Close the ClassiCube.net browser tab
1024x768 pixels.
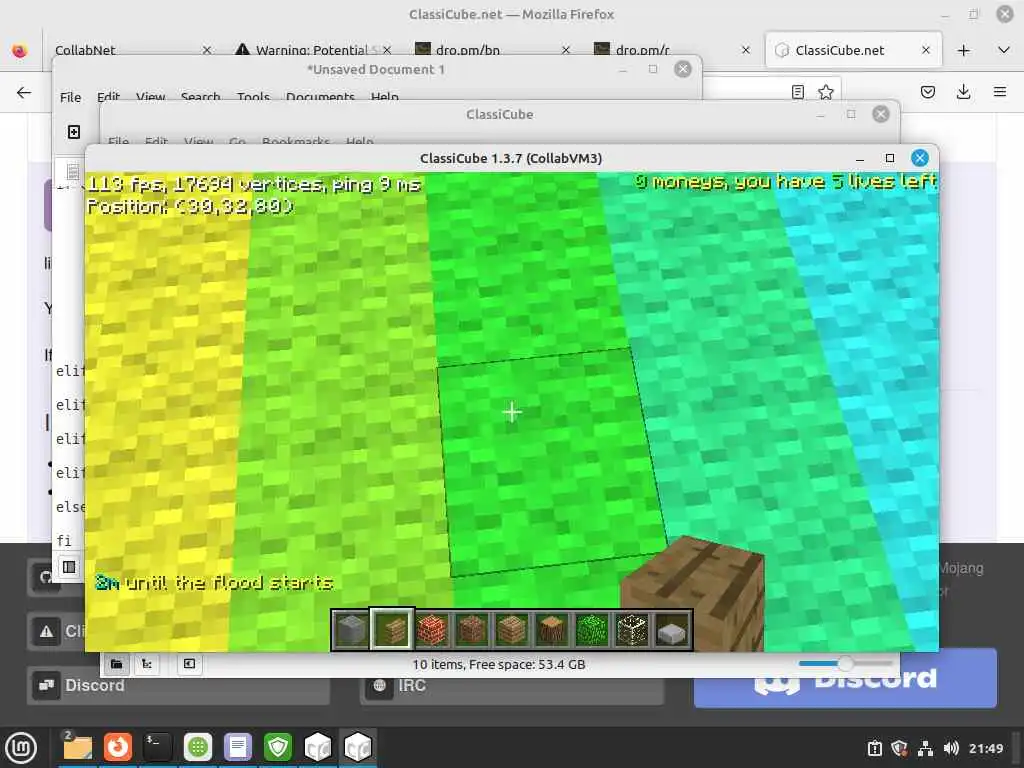(925, 50)
